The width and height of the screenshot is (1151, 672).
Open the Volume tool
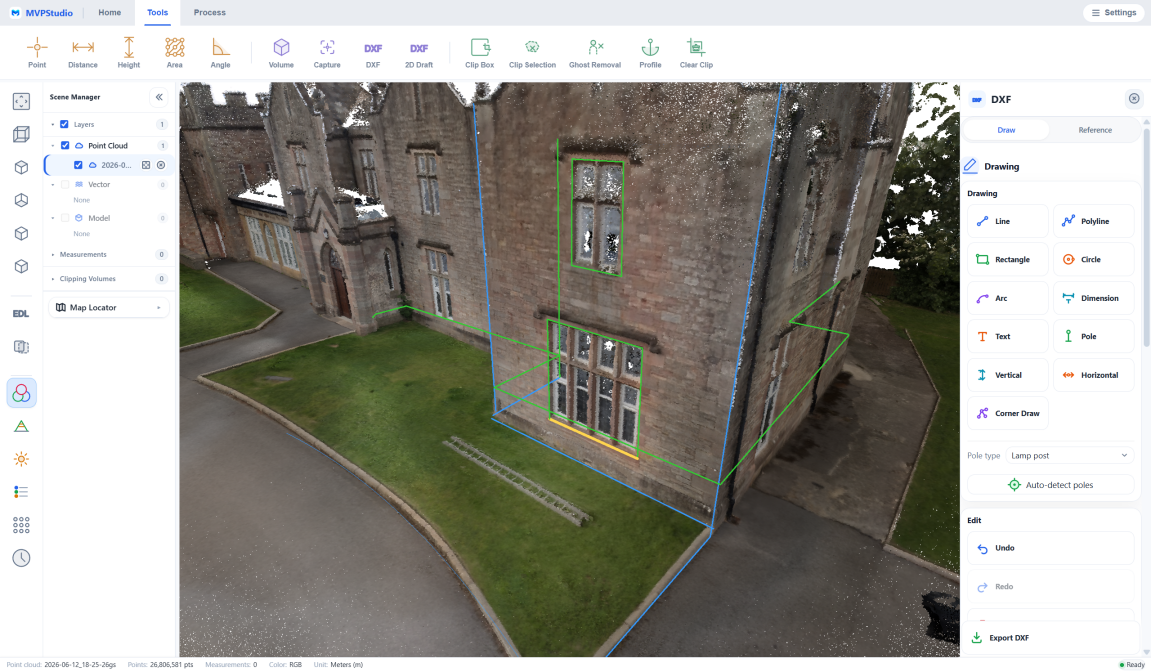click(281, 53)
